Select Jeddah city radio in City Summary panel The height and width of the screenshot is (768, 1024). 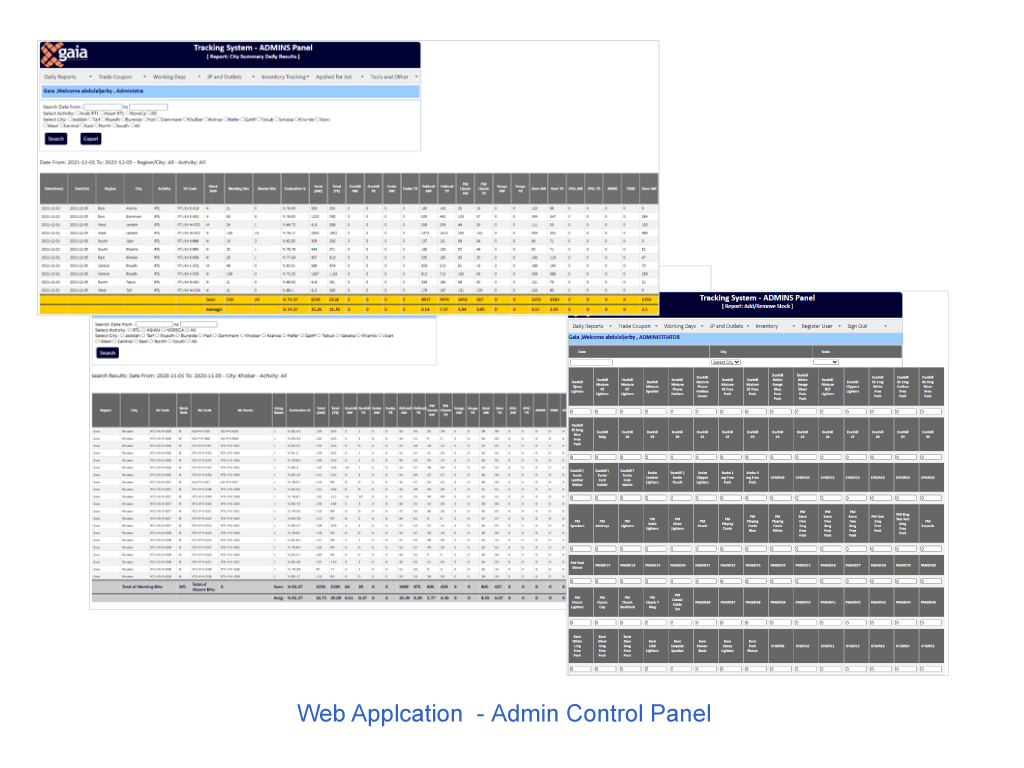71,120
